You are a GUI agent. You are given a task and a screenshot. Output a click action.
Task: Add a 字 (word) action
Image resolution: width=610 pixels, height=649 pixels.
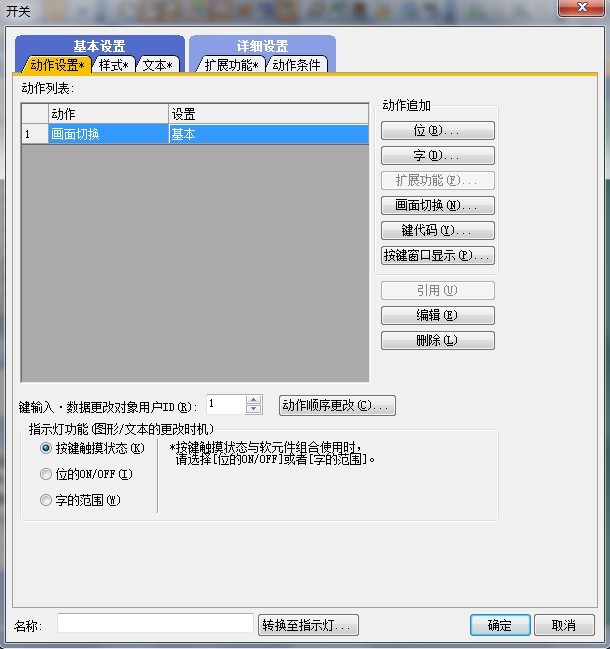[437, 156]
